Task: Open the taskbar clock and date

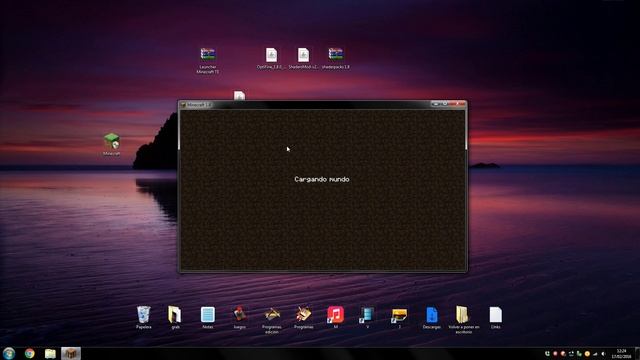Action: (621, 354)
